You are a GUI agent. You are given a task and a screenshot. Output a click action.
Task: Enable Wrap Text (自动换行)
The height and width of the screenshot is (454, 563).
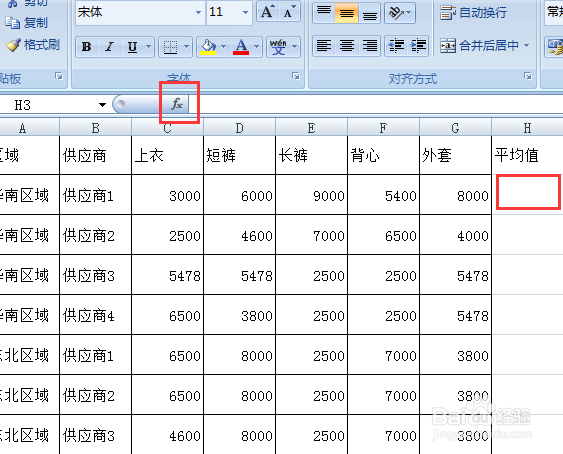473,13
